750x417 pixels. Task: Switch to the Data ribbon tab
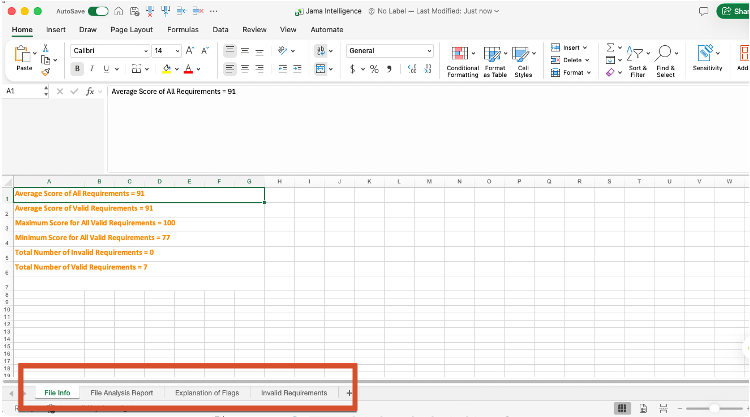[220, 30]
